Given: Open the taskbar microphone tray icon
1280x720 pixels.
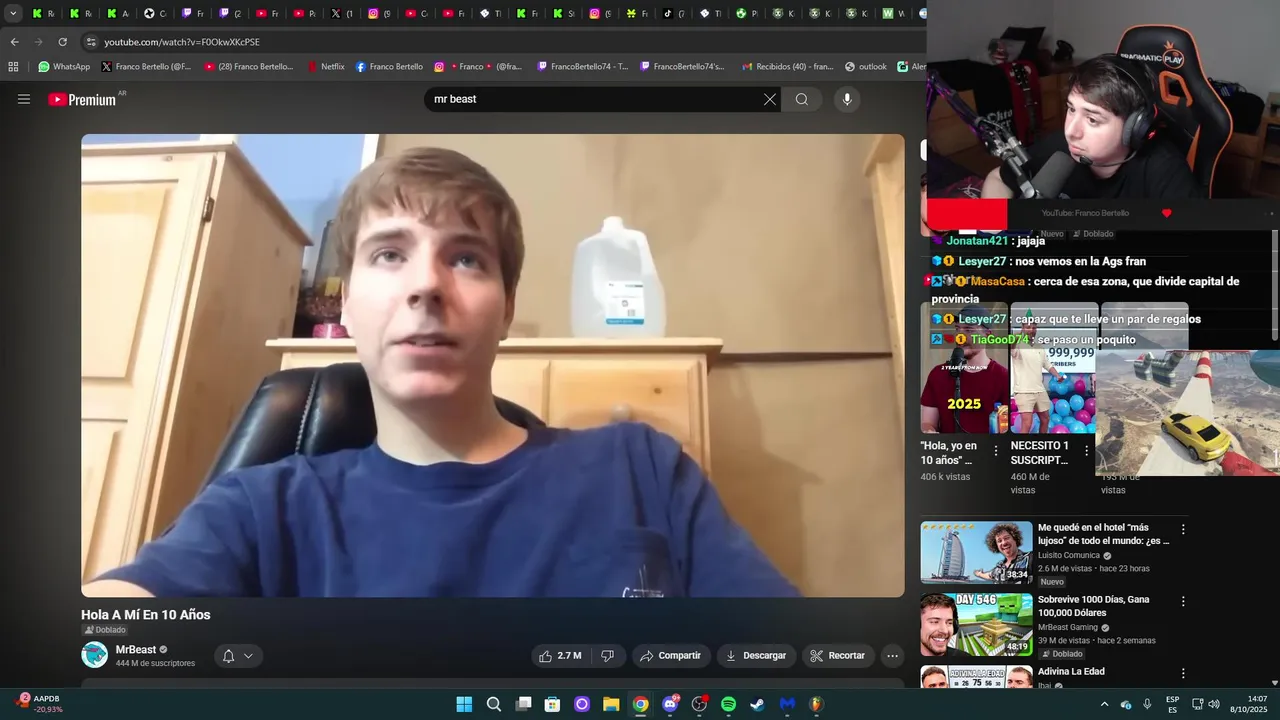Looking at the screenshot, I should [1147, 704].
